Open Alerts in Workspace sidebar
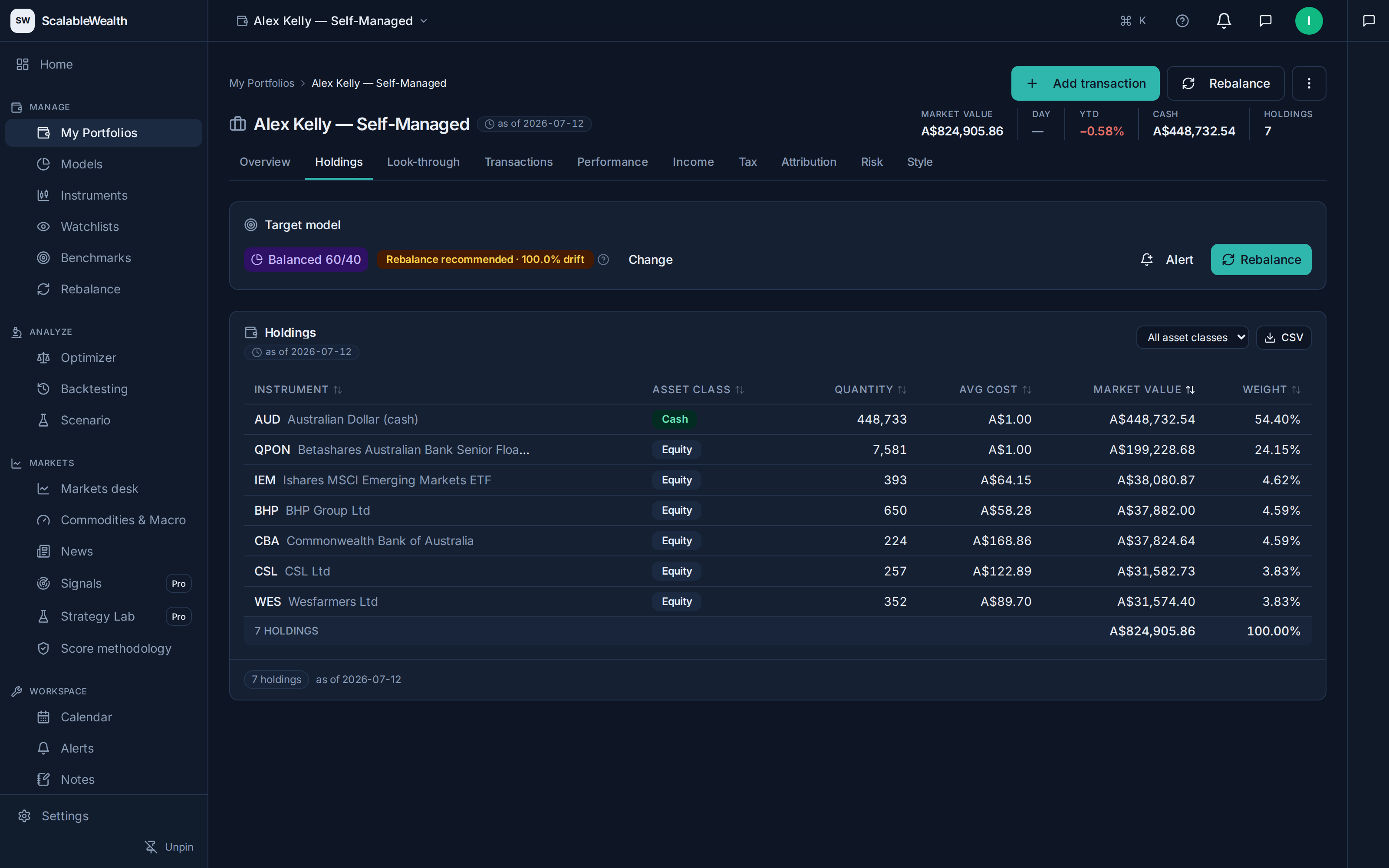Image resolution: width=1389 pixels, height=868 pixels. [103, 748]
